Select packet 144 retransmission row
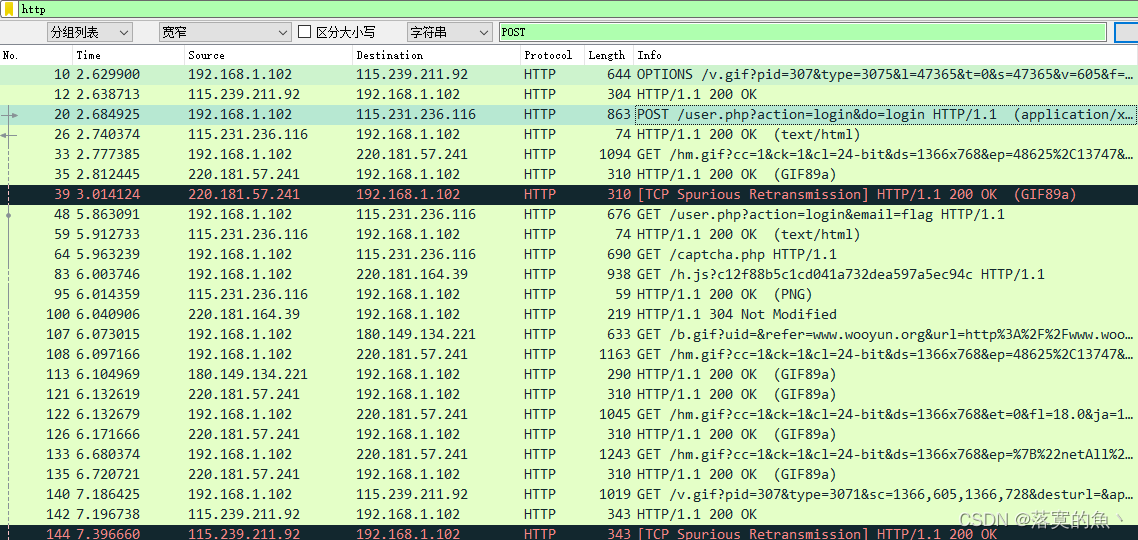Viewport: 1138px width, 540px height. click(x=569, y=533)
